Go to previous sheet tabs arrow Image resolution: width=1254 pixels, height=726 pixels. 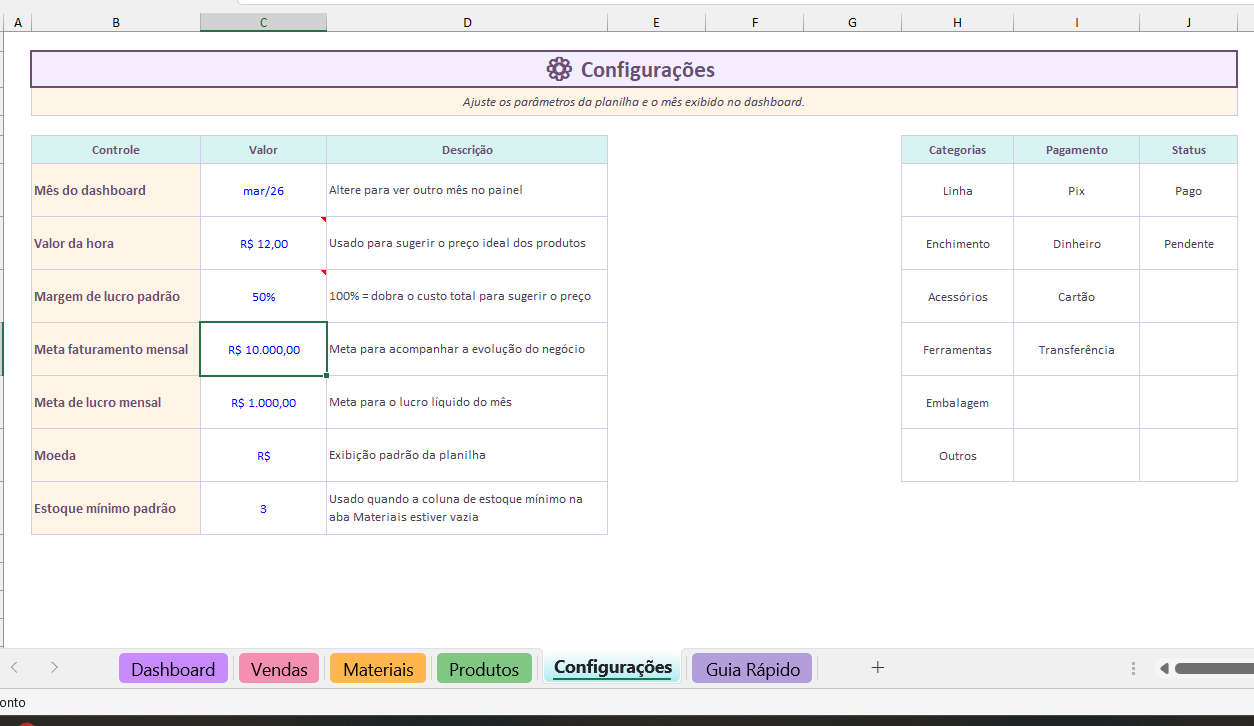click(15, 667)
